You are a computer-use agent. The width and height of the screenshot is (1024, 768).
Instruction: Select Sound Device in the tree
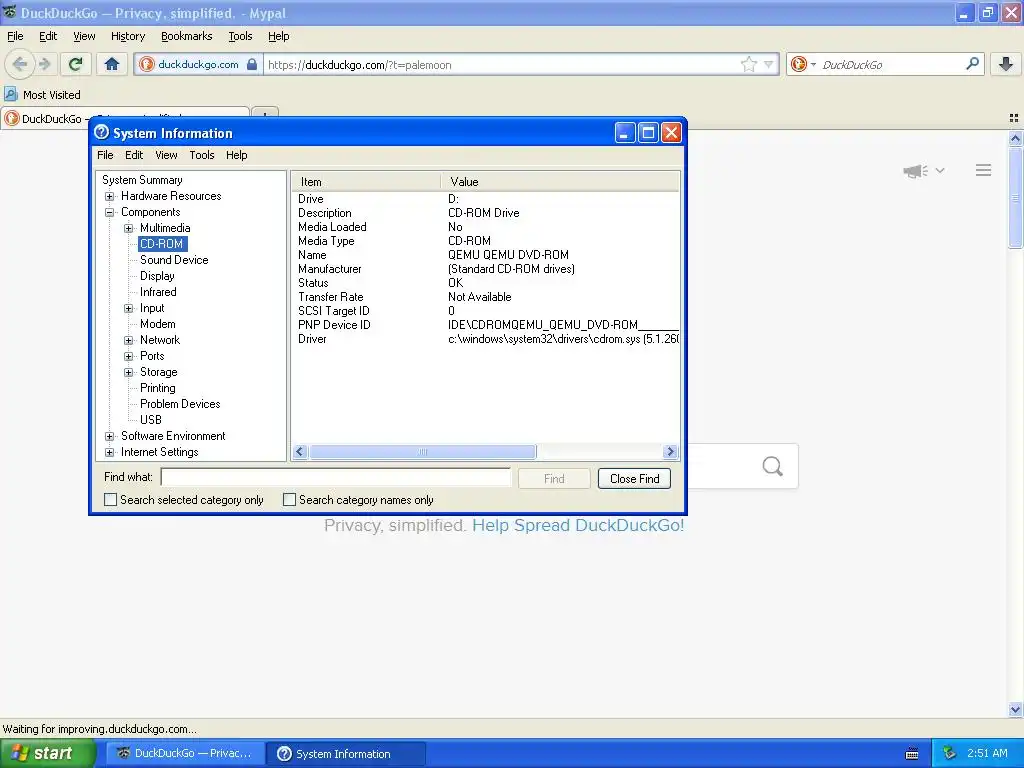click(174, 260)
